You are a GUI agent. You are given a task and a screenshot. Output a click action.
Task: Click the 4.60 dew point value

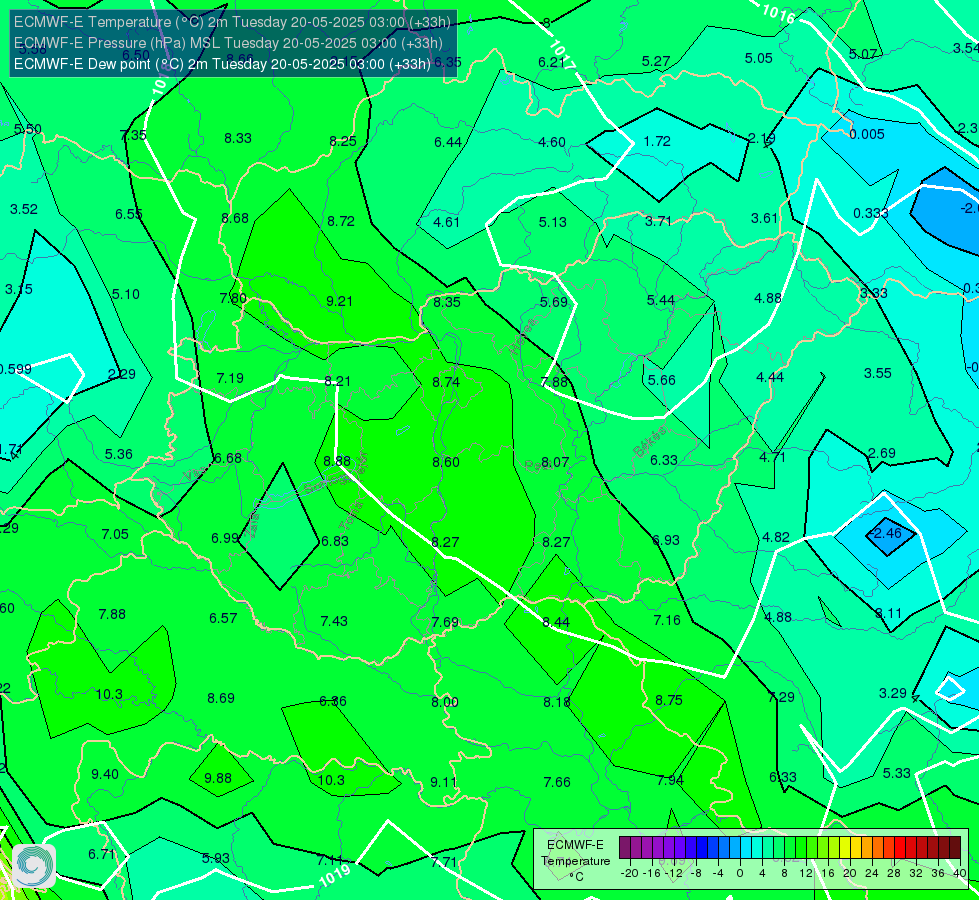click(552, 142)
